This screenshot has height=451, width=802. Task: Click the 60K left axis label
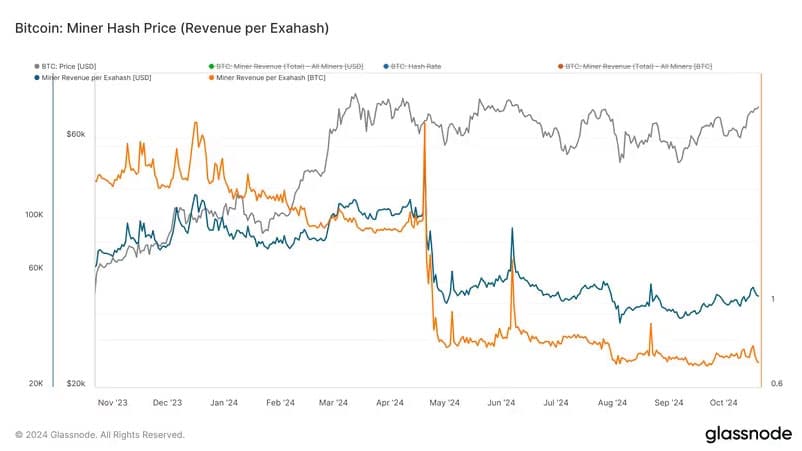click(x=36, y=268)
